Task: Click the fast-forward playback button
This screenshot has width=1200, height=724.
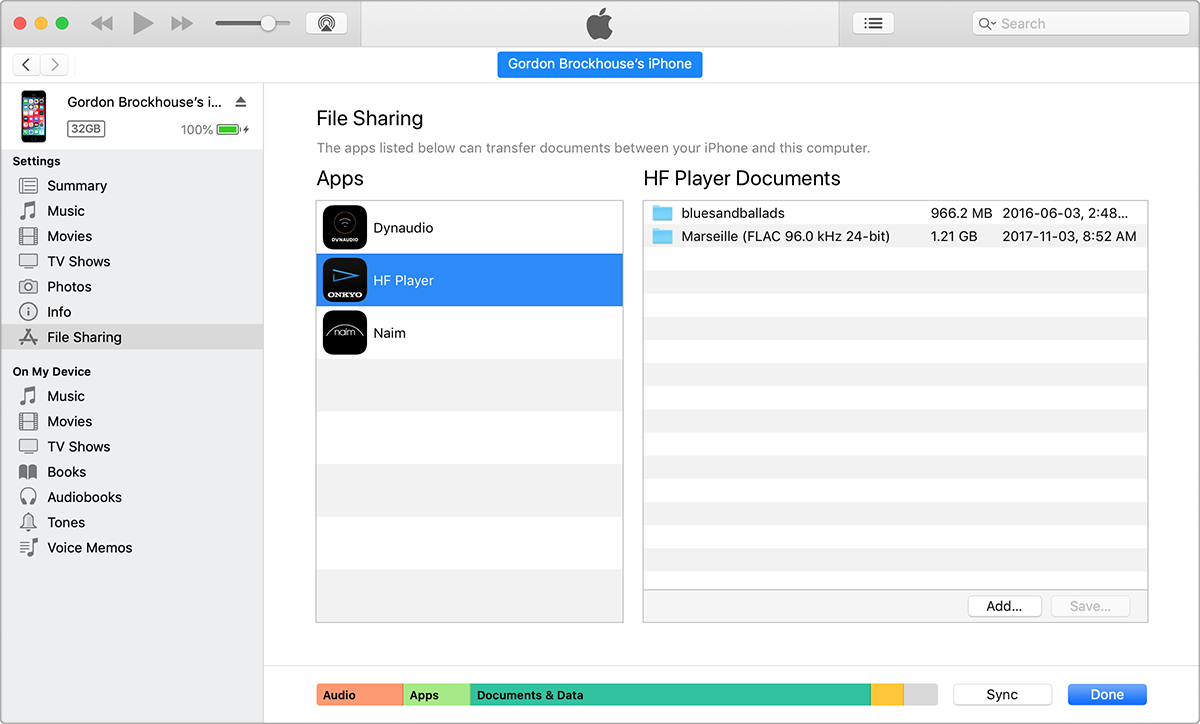Action: pyautogui.click(x=181, y=23)
